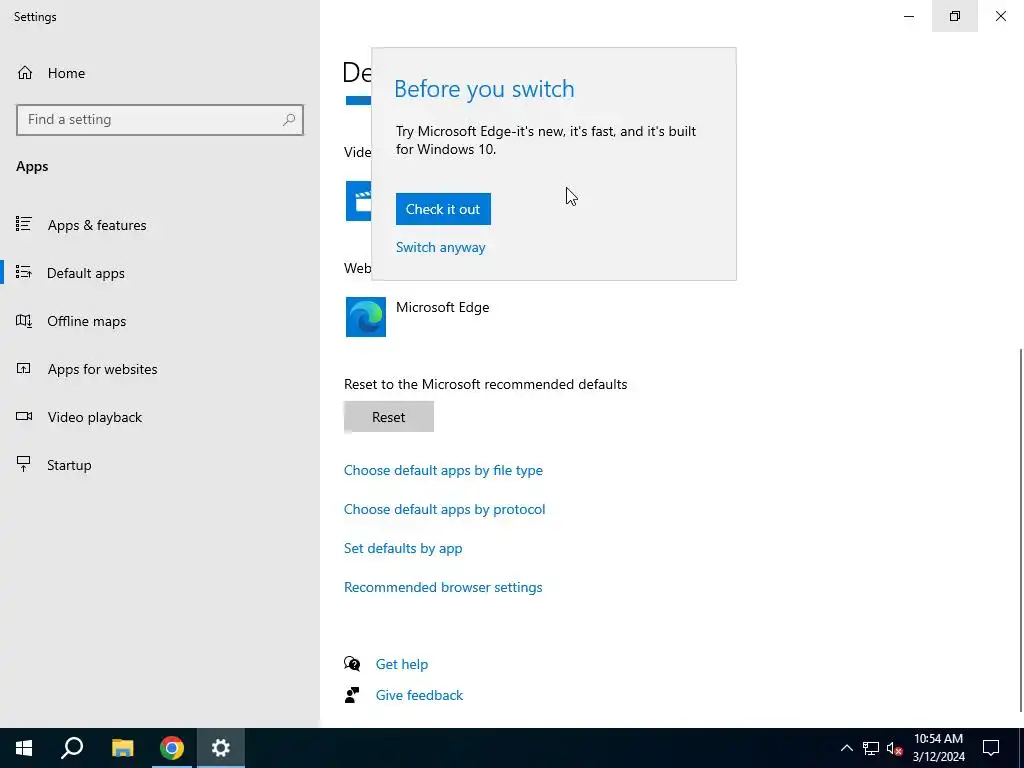Open Recommended browser settings link

point(443,587)
